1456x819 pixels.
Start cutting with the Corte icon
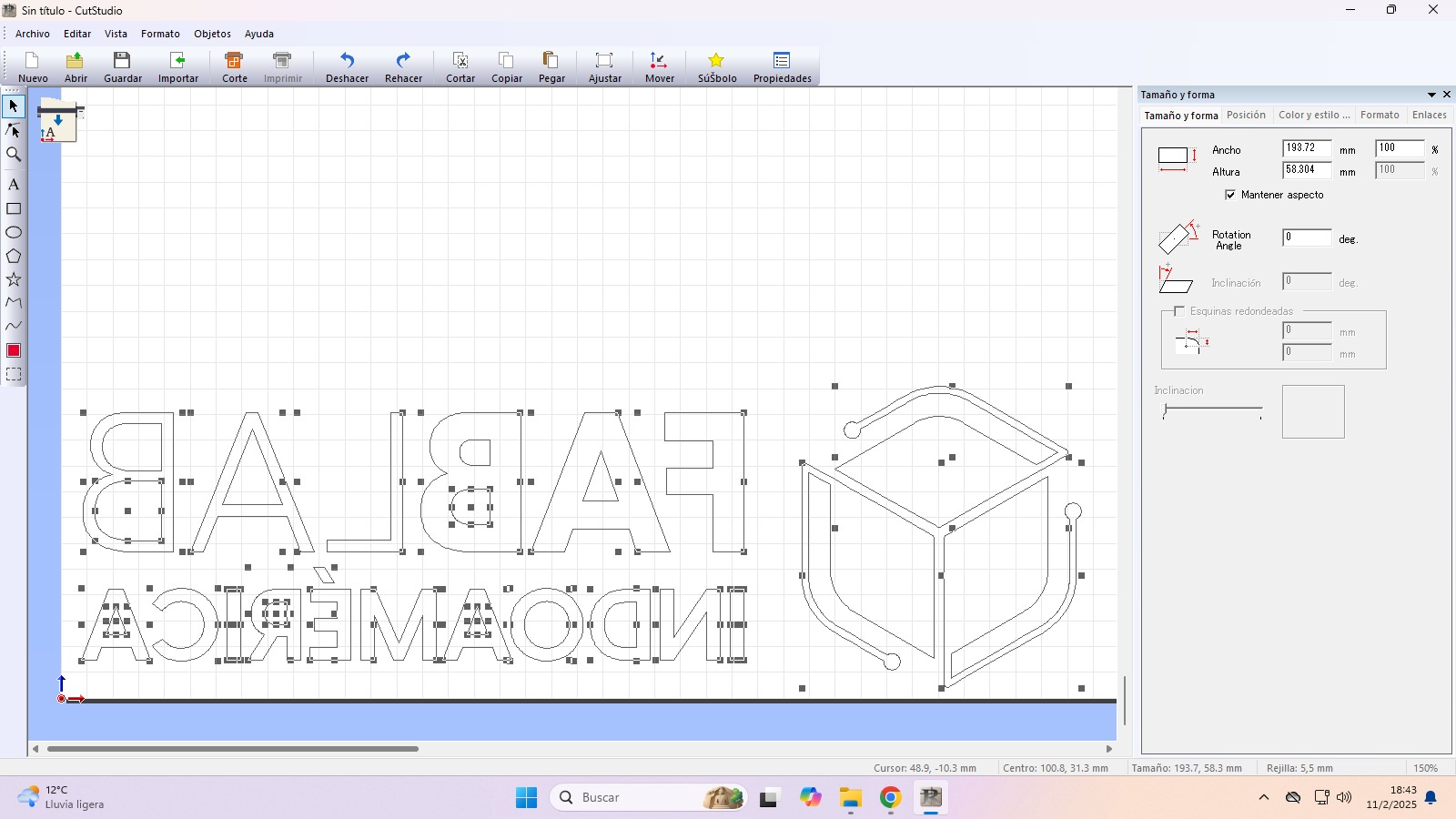point(234,66)
